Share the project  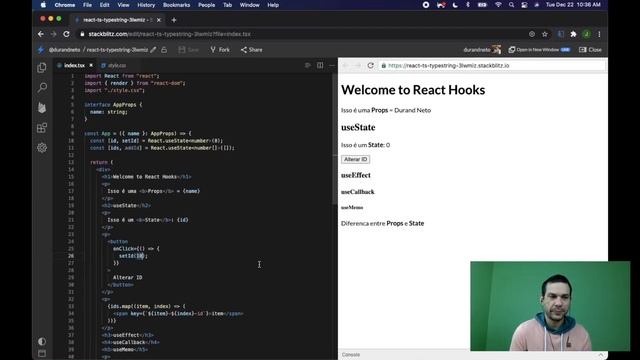click(x=251, y=50)
